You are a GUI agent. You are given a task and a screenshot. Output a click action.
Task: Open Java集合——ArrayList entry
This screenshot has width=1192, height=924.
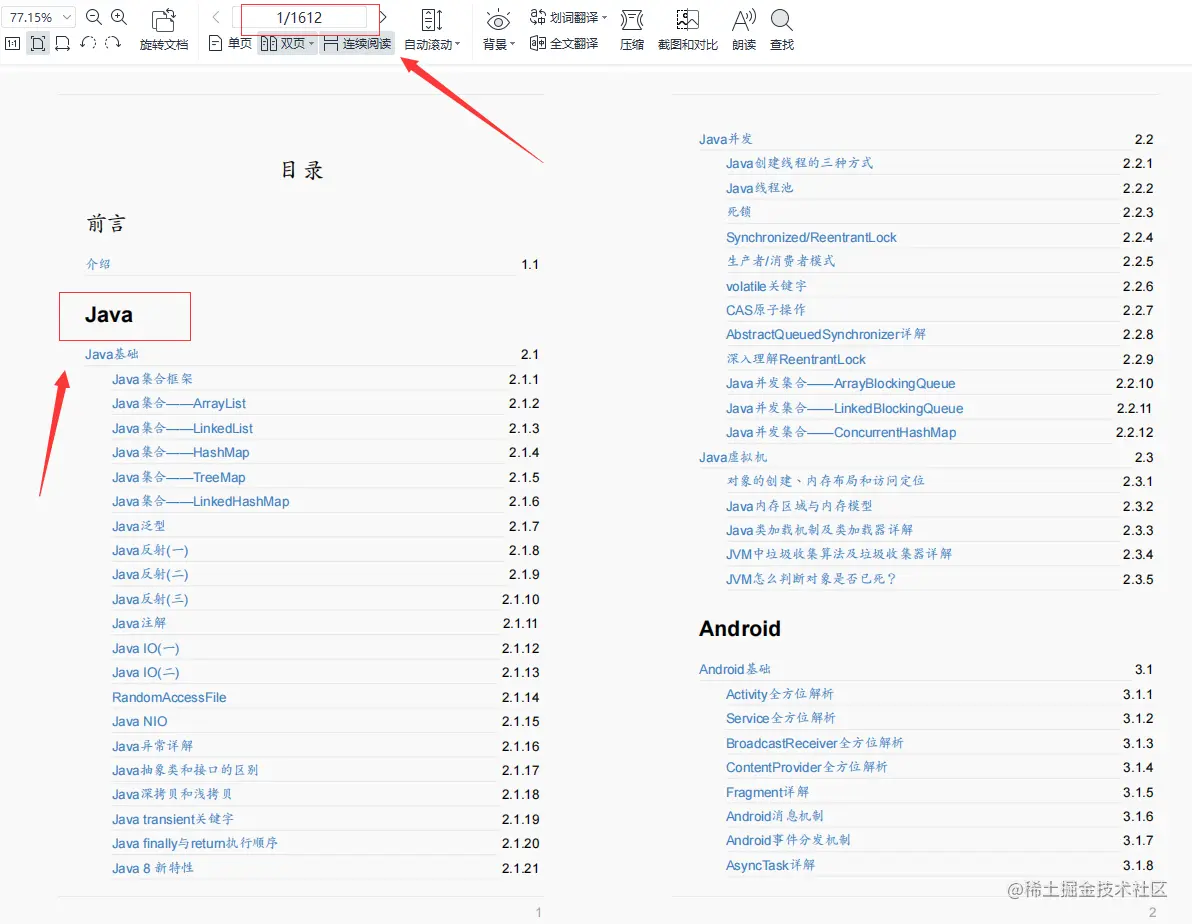[x=179, y=403]
